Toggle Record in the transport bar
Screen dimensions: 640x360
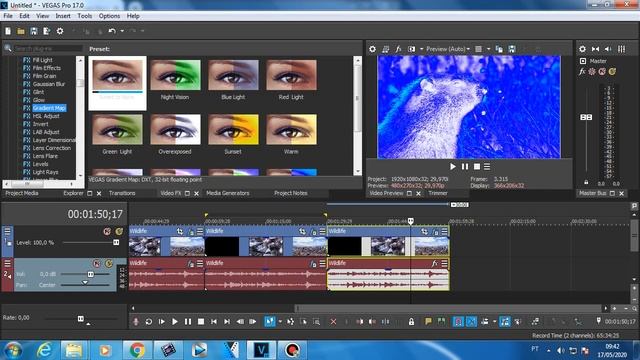click(136, 322)
